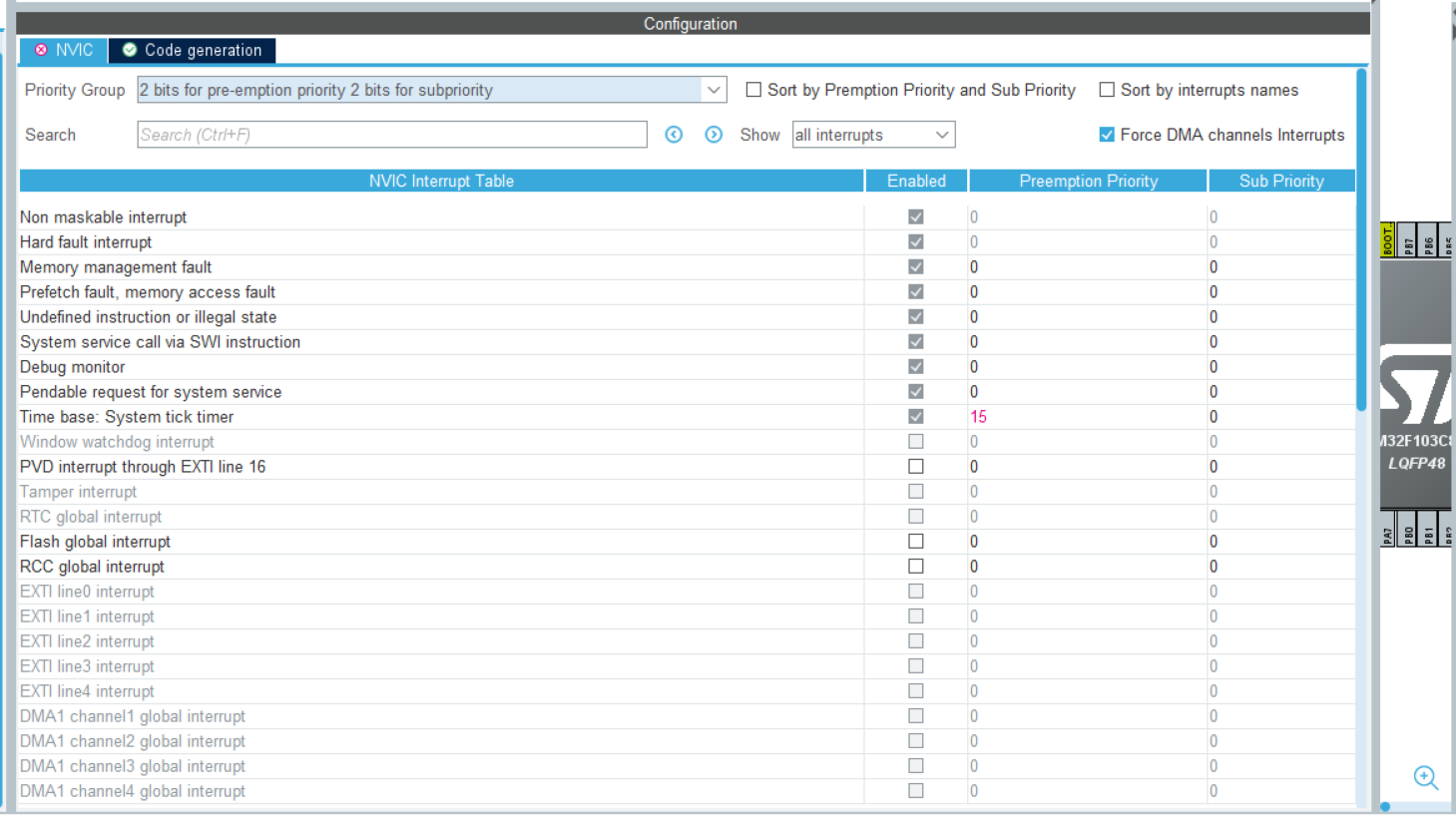Click the Code generation green check icon
Image resolution: width=1456 pixels, height=820 pixels.
[x=130, y=50]
